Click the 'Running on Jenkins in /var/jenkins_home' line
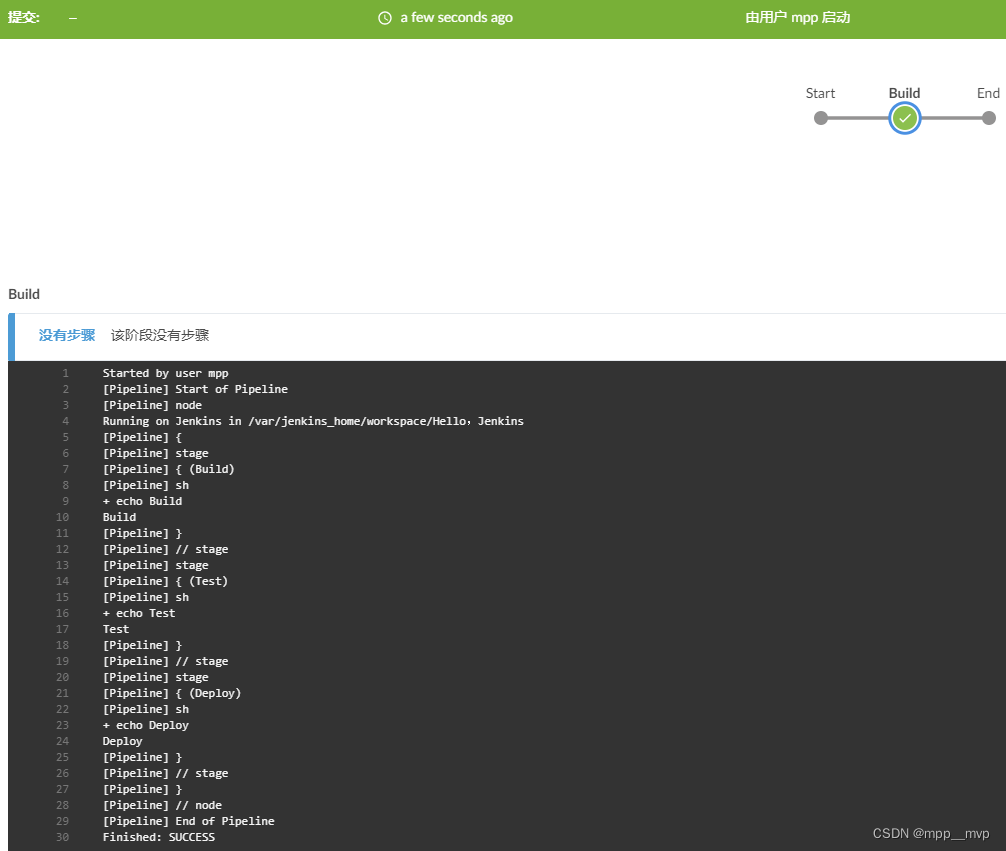Screen dimensions: 1006x851 pyautogui.click(x=313, y=421)
